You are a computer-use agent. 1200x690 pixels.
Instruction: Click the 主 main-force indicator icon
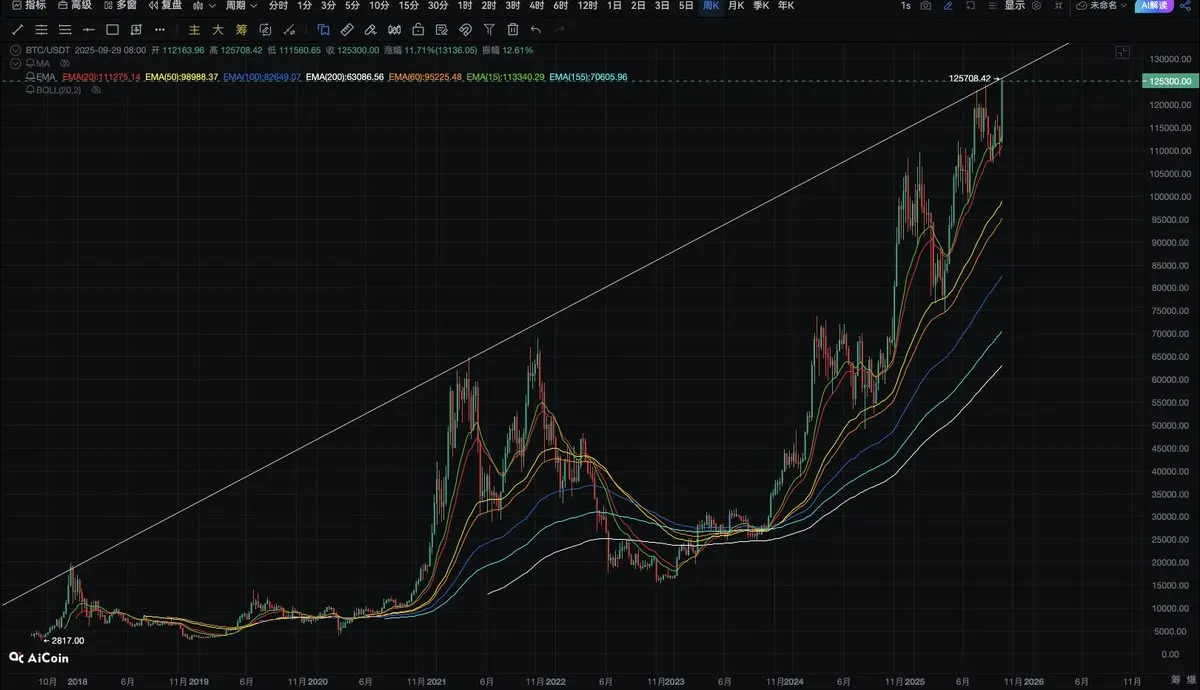[194, 30]
